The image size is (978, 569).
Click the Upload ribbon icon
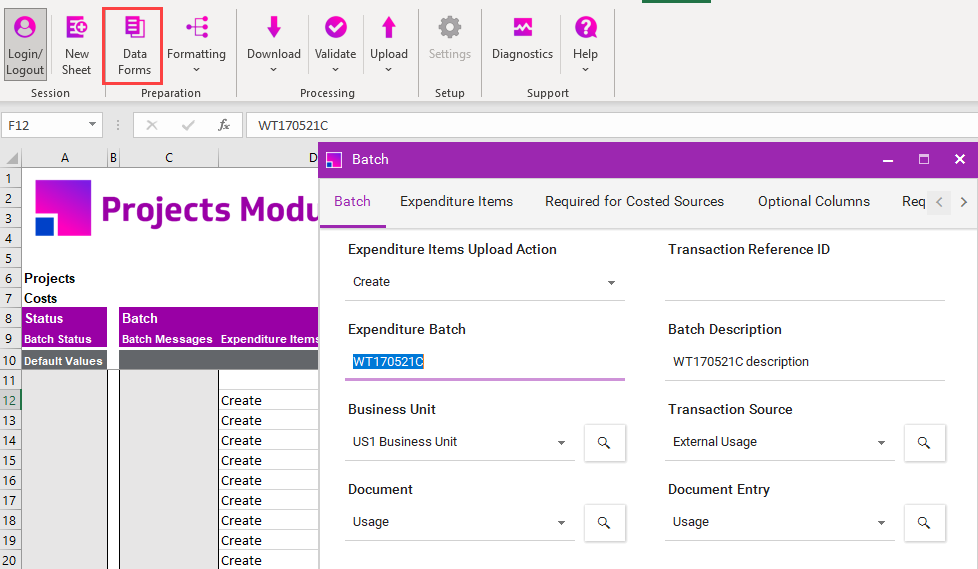coord(389,27)
